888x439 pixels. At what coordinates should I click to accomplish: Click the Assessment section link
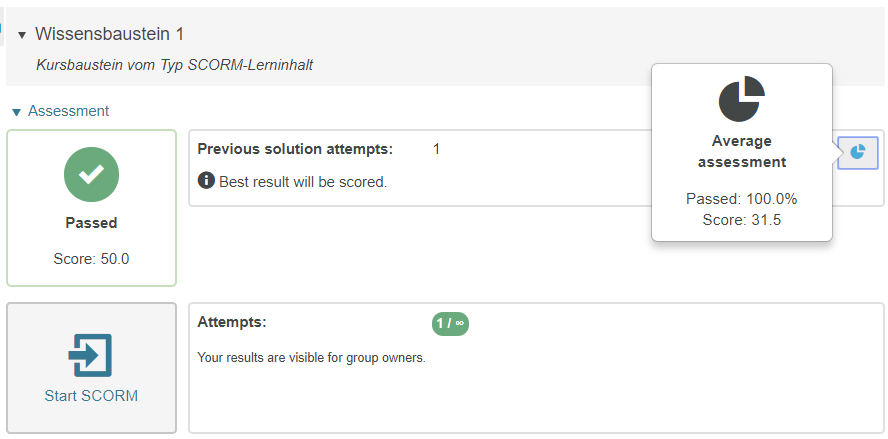(68, 111)
